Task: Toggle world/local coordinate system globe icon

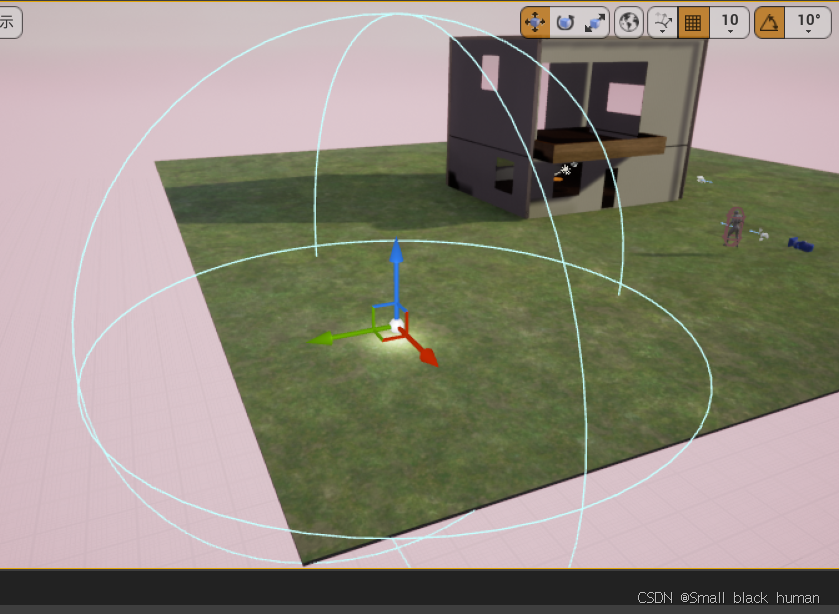Action: (x=629, y=22)
